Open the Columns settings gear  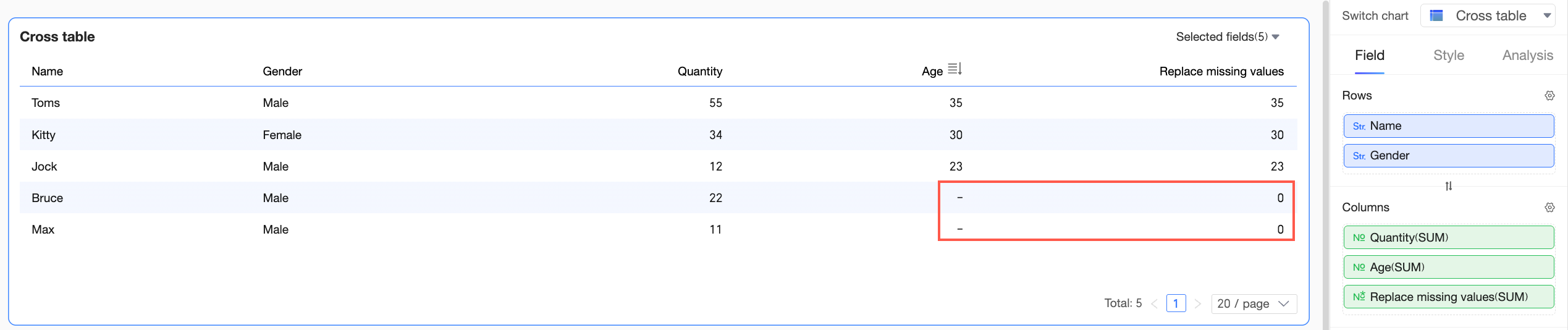pos(1549,208)
